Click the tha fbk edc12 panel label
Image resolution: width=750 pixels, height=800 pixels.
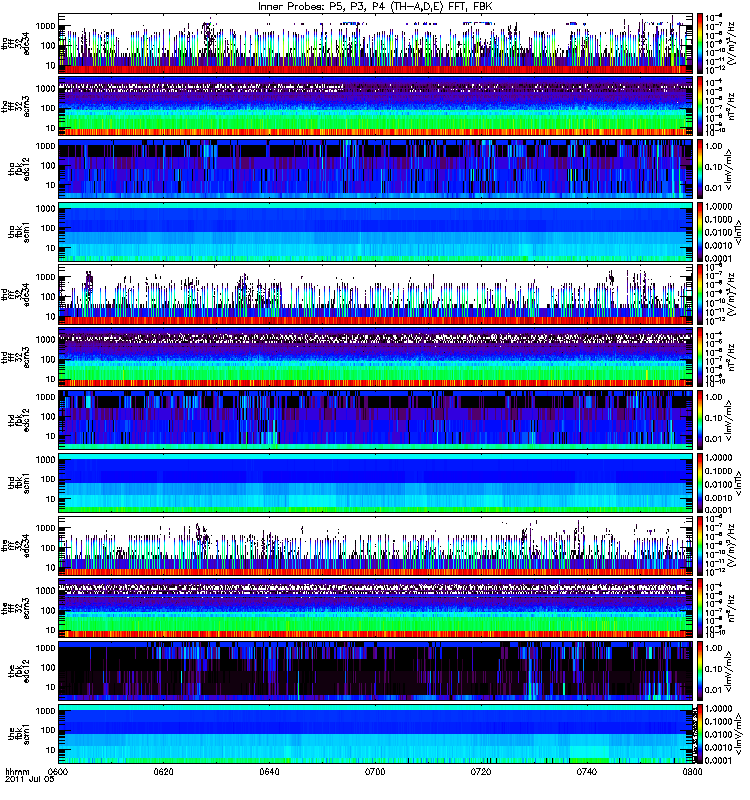click(x=19, y=169)
